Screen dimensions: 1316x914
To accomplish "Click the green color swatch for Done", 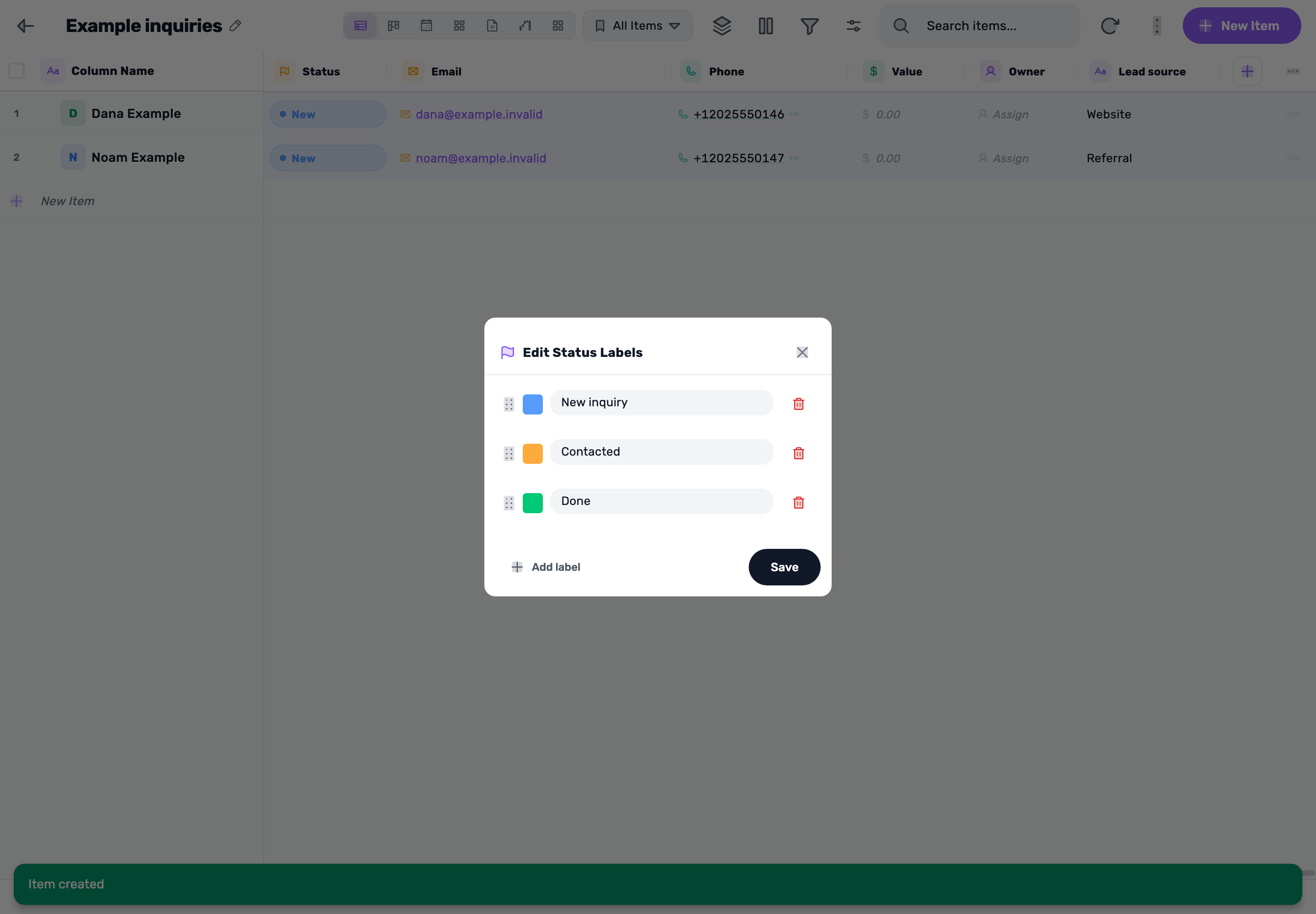I will (x=533, y=502).
